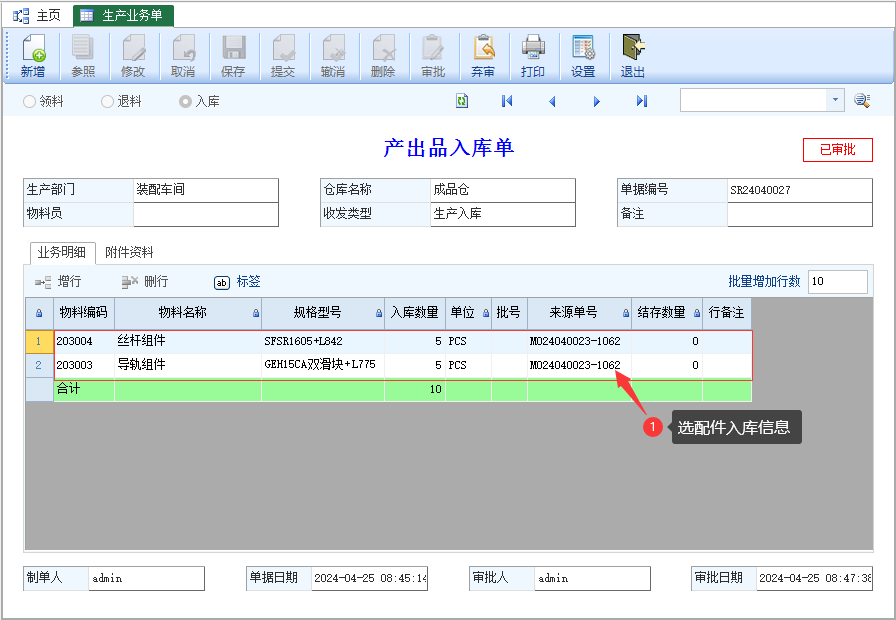
Task: Click the 来源单号 column header
Action: (579, 313)
